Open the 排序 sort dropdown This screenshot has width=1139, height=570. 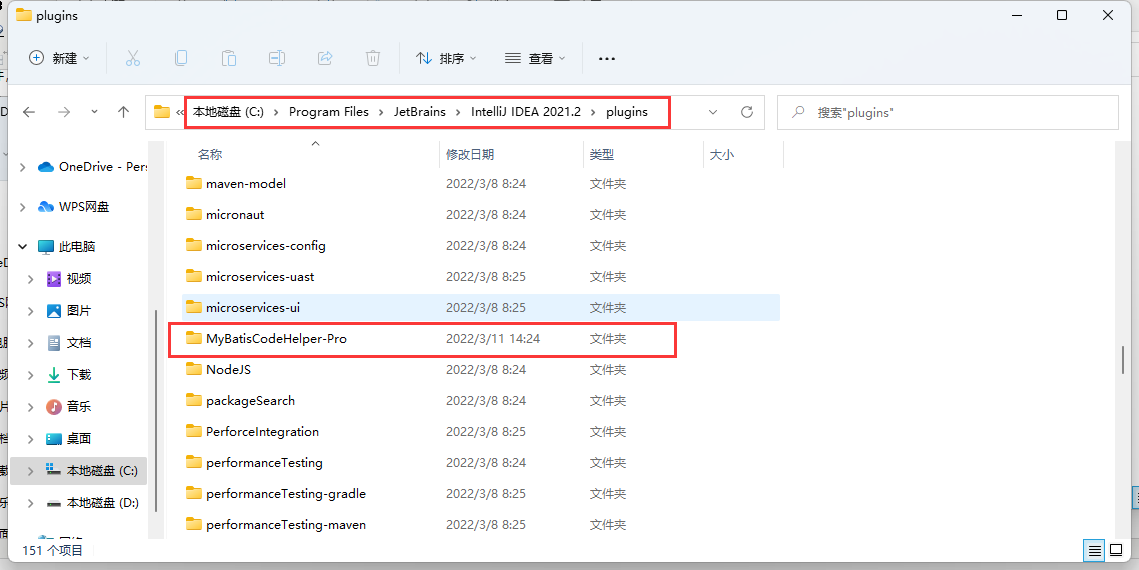point(446,58)
